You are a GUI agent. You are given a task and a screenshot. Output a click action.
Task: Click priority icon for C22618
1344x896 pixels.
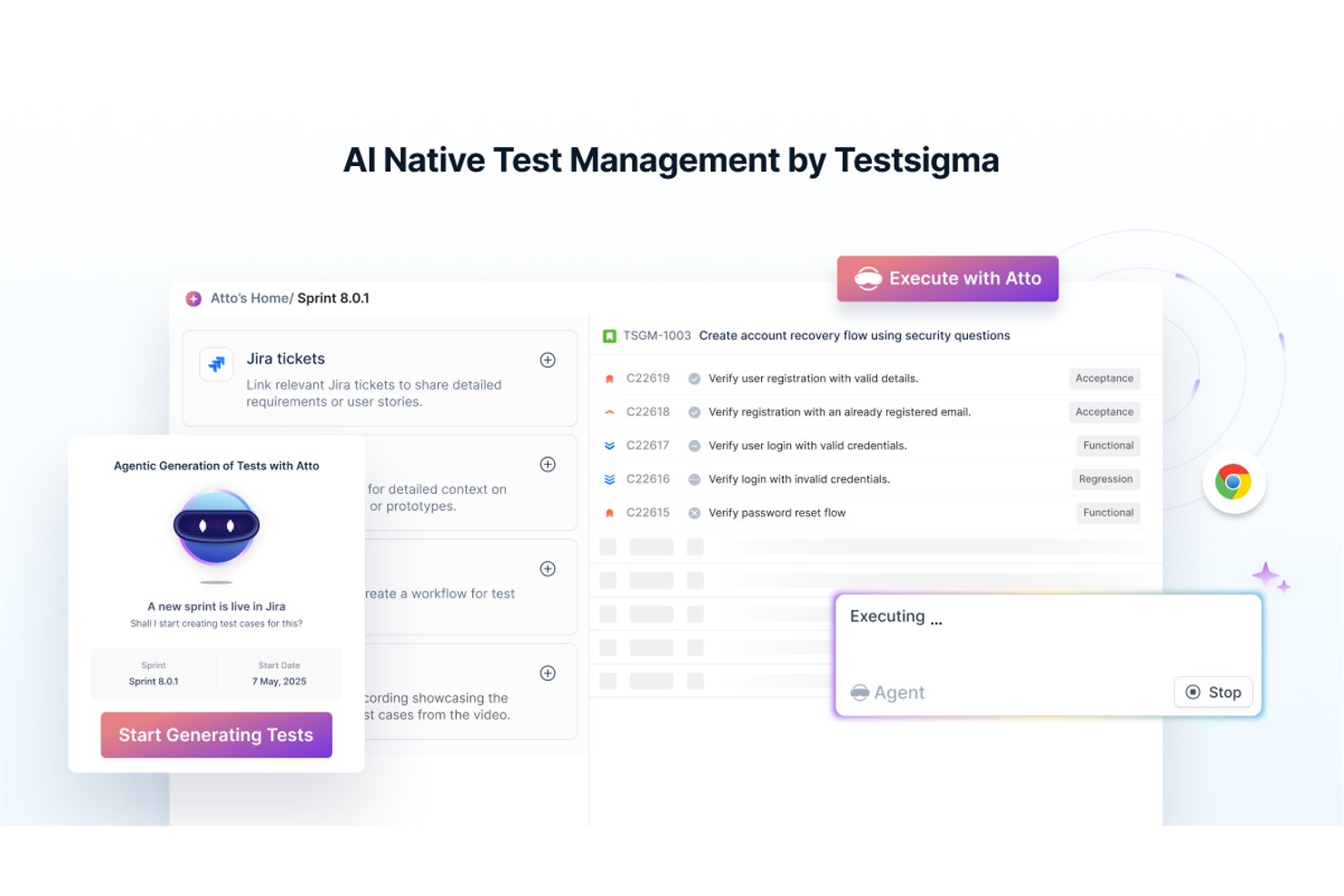click(609, 412)
